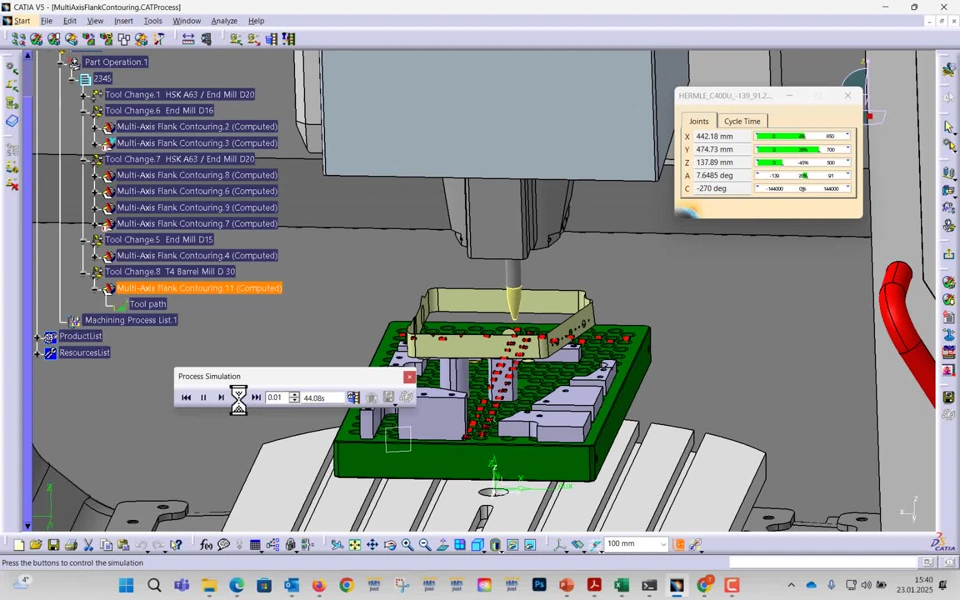Click the Print icon in bottom toolbar
The height and width of the screenshot is (600, 960).
pos(70,544)
